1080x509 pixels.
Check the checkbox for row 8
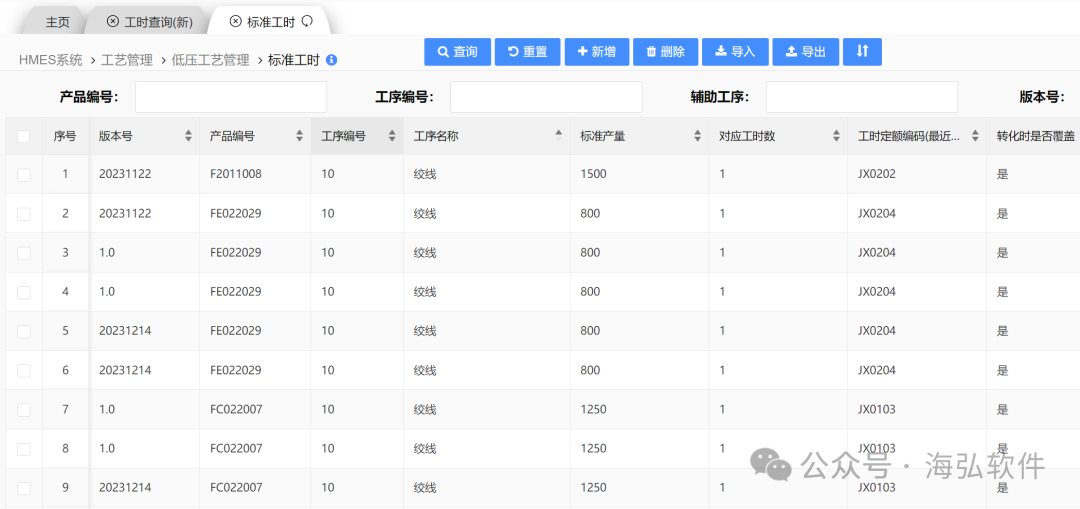[x=24, y=449]
